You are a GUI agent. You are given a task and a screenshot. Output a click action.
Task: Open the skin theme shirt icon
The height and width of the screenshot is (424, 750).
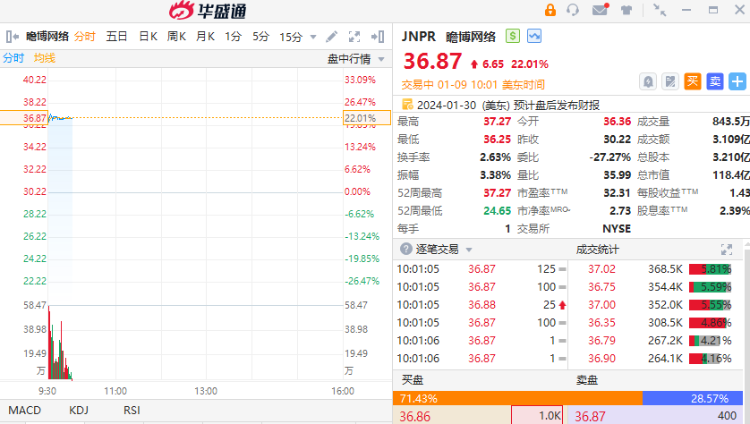coord(626,10)
